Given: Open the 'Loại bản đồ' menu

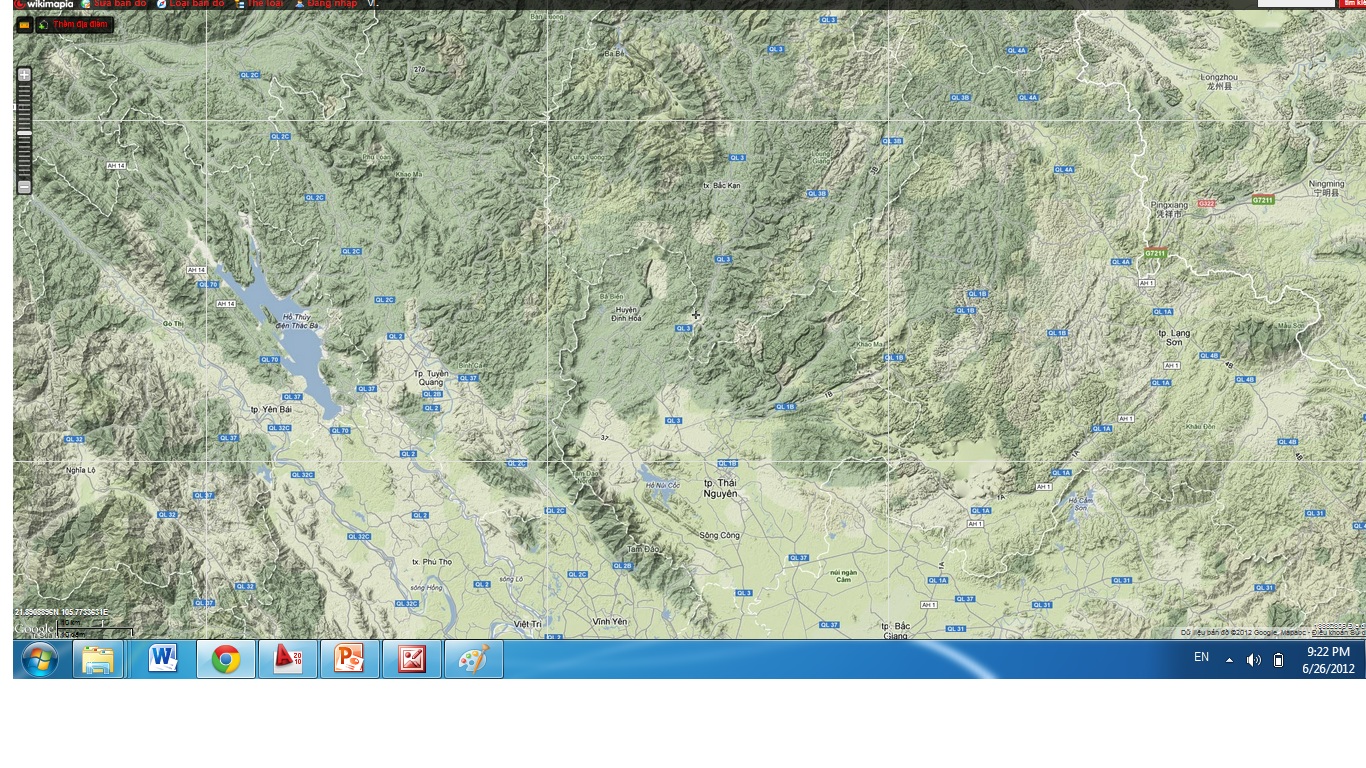Looking at the screenshot, I should pyautogui.click(x=190, y=4).
